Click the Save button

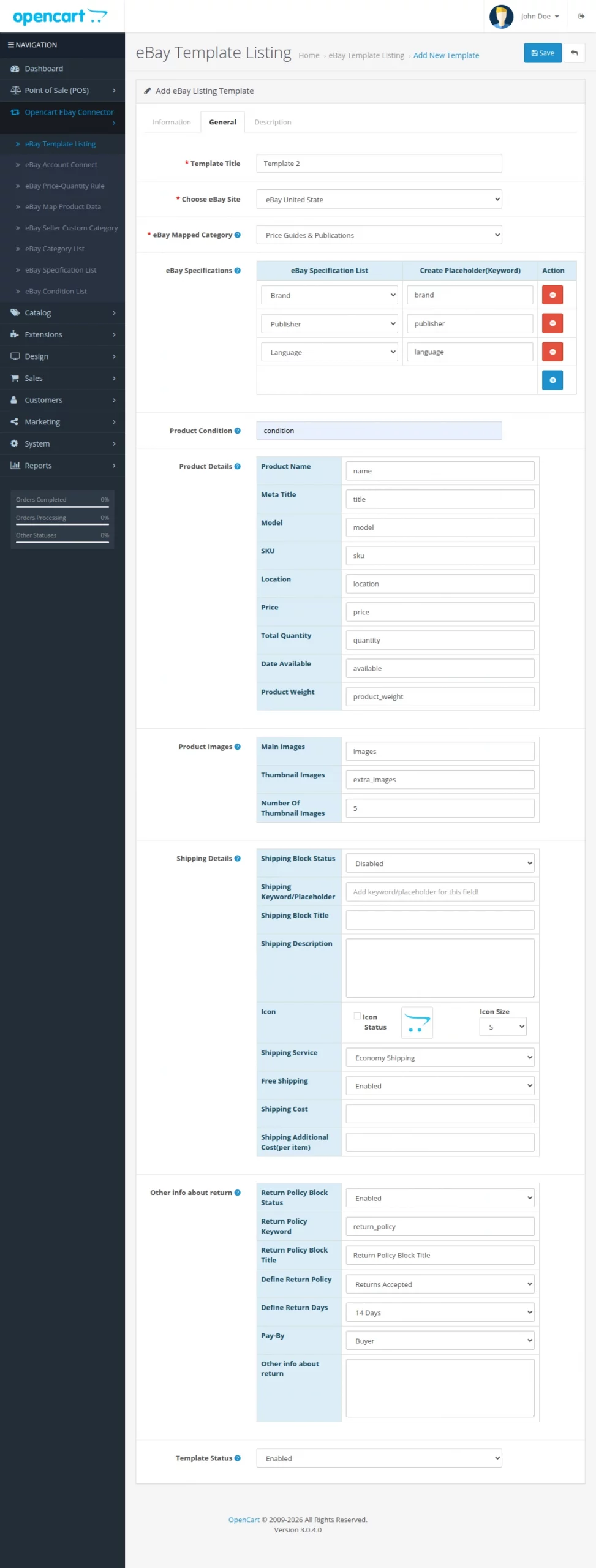(542, 53)
